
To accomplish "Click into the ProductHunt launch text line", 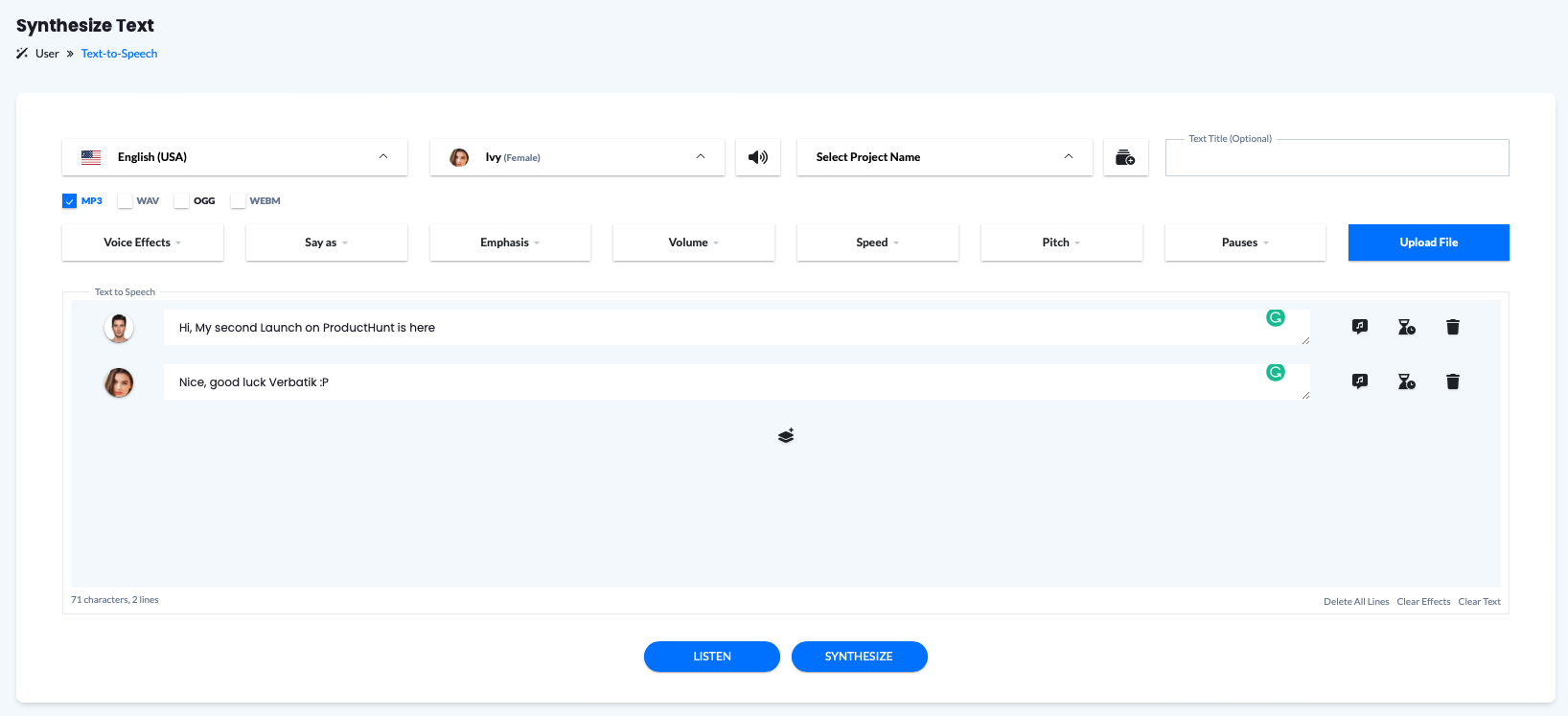I will [736, 328].
